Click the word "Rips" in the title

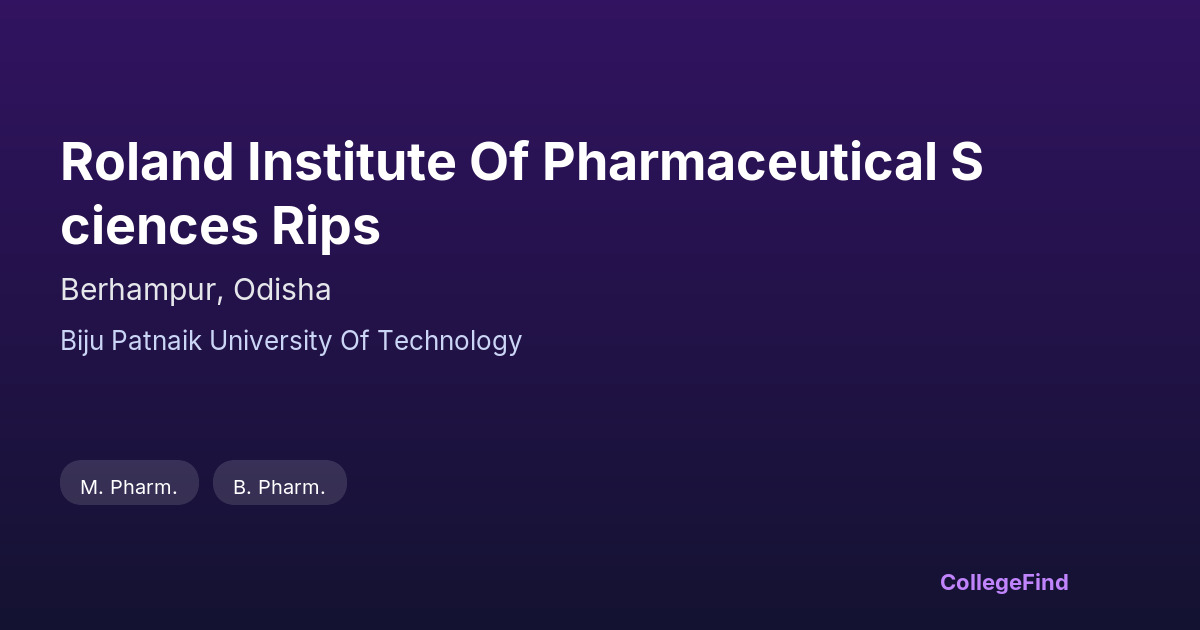click(326, 226)
